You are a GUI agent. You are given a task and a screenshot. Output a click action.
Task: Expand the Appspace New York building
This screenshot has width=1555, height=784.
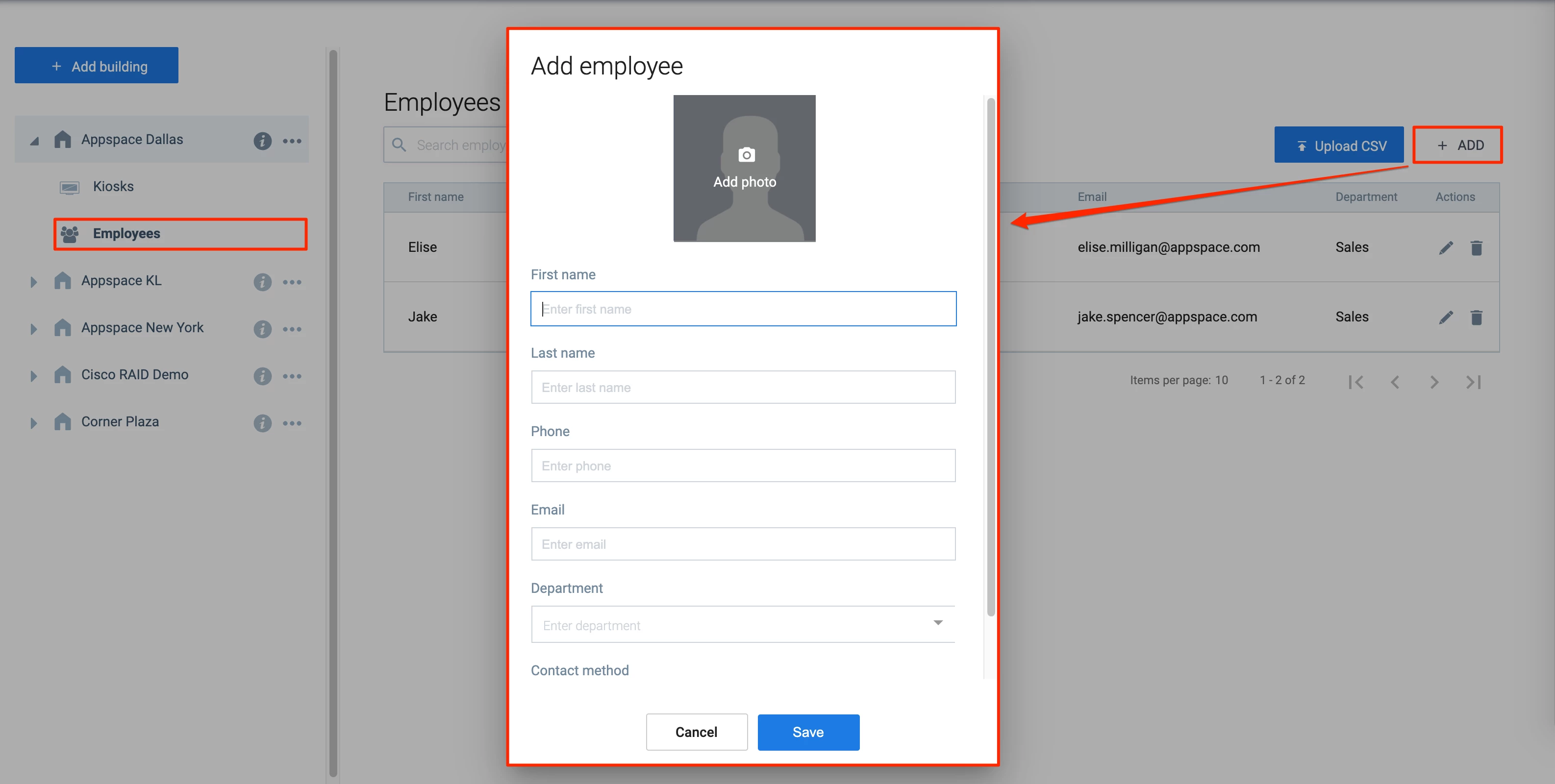pyautogui.click(x=34, y=329)
